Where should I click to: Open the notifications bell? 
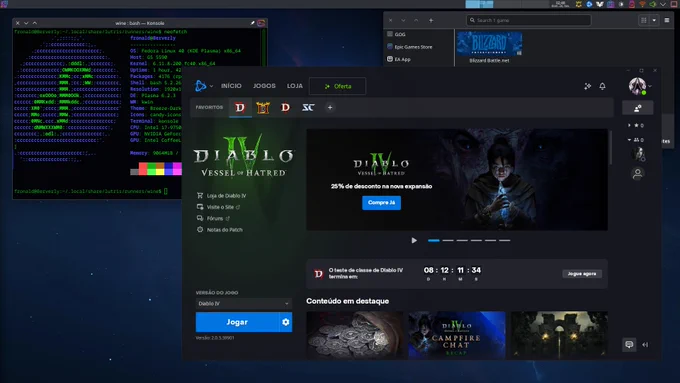[x=602, y=86]
